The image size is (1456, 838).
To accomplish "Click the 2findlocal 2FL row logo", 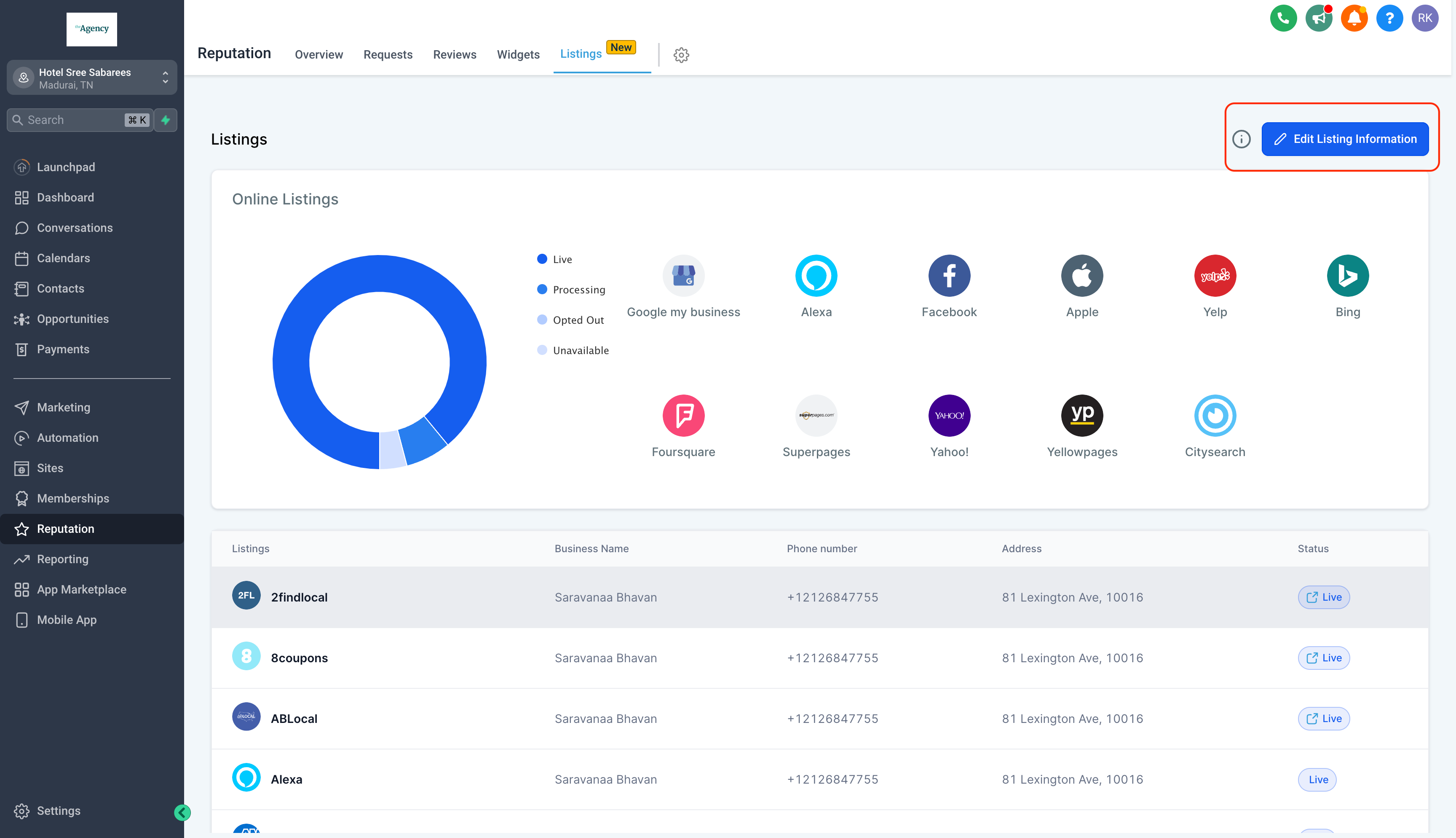I will [246, 596].
